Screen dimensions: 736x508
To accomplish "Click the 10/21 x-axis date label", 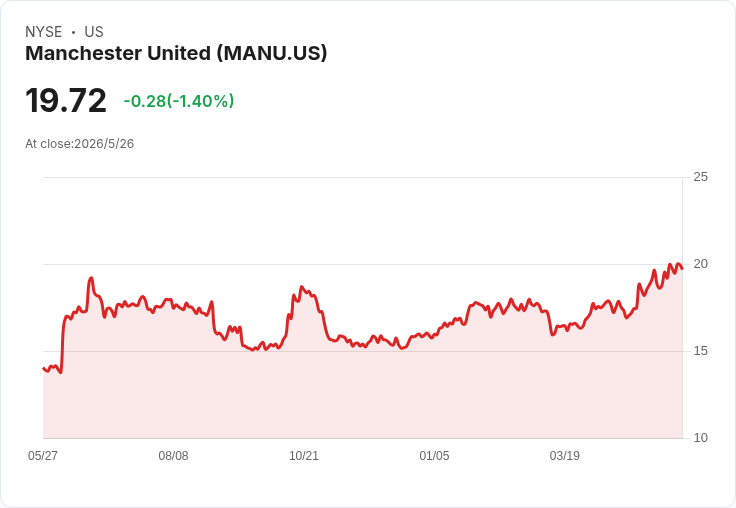I will tap(304, 455).
